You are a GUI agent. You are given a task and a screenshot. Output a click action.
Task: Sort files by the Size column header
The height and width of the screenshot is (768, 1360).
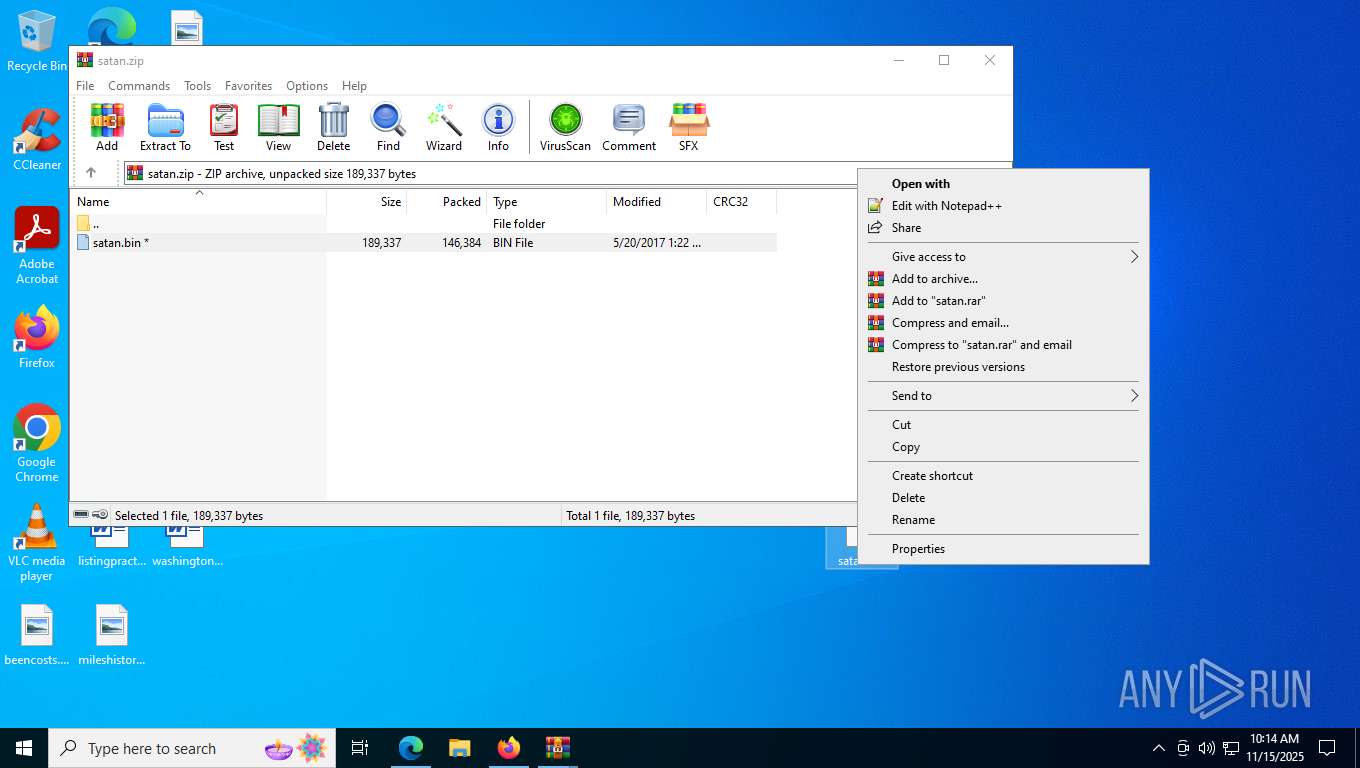[367, 202]
